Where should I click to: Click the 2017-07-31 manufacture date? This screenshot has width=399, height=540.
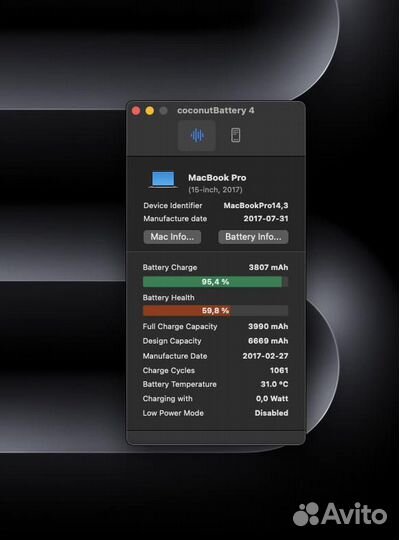(x=266, y=219)
